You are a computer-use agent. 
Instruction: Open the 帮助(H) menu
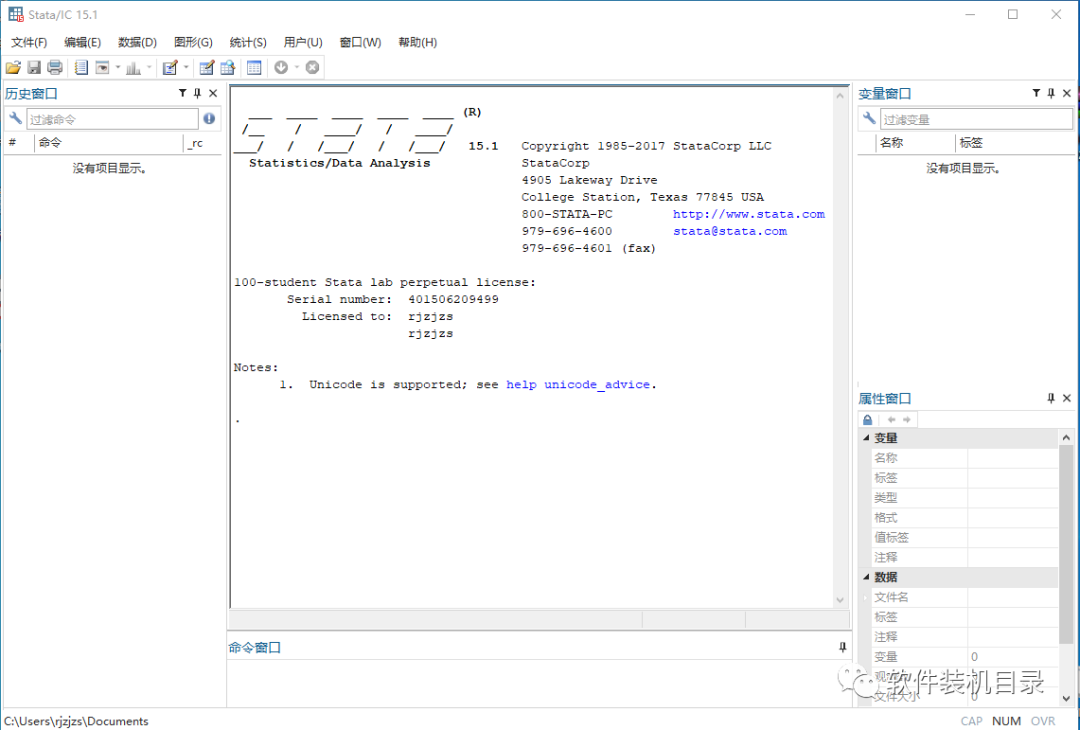(x=417, y=42)
